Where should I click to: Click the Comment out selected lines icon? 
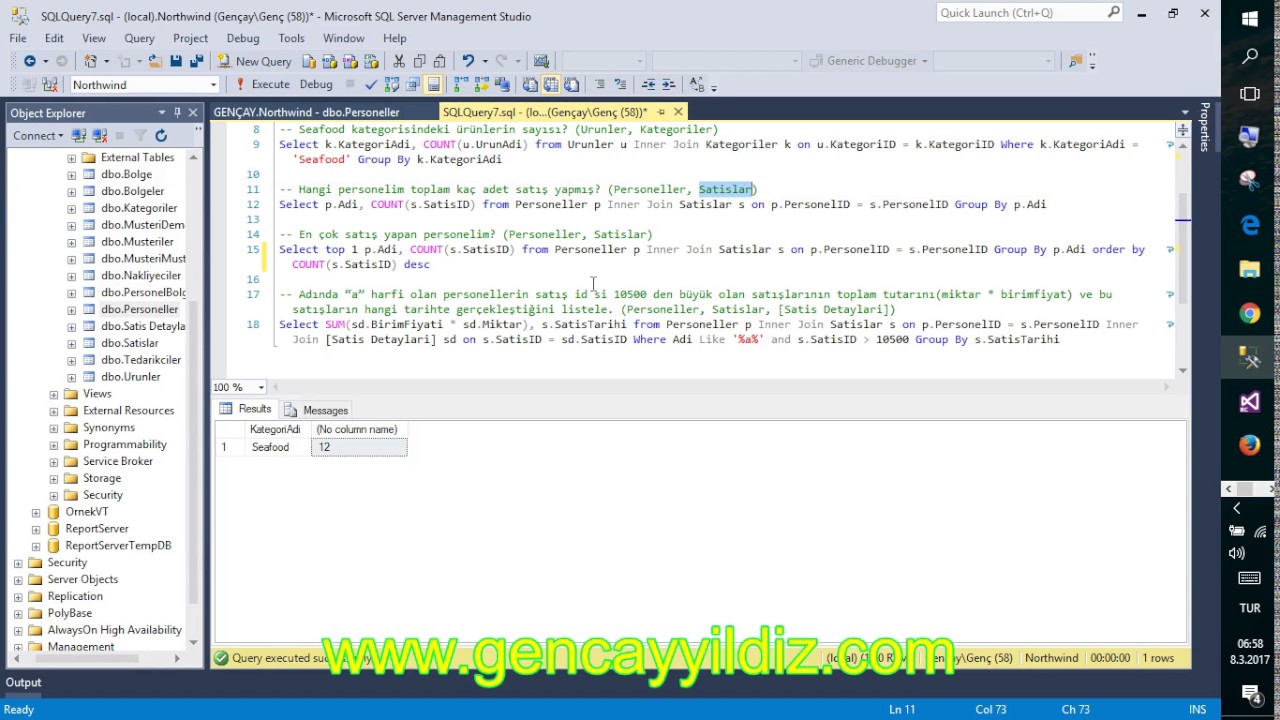pyautogui.click(x=599, y=85)
